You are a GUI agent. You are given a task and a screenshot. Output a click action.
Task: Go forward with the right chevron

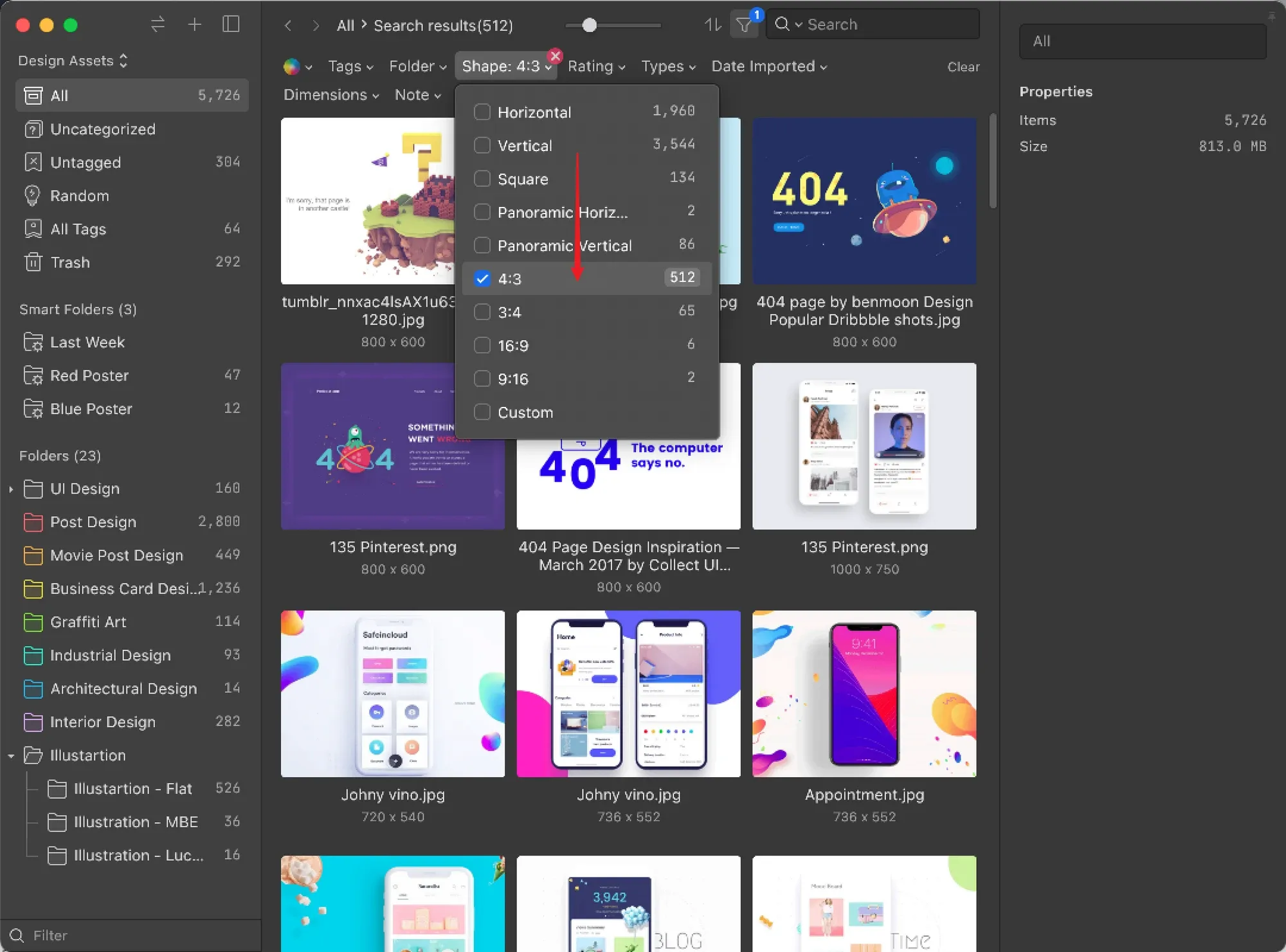315,26
